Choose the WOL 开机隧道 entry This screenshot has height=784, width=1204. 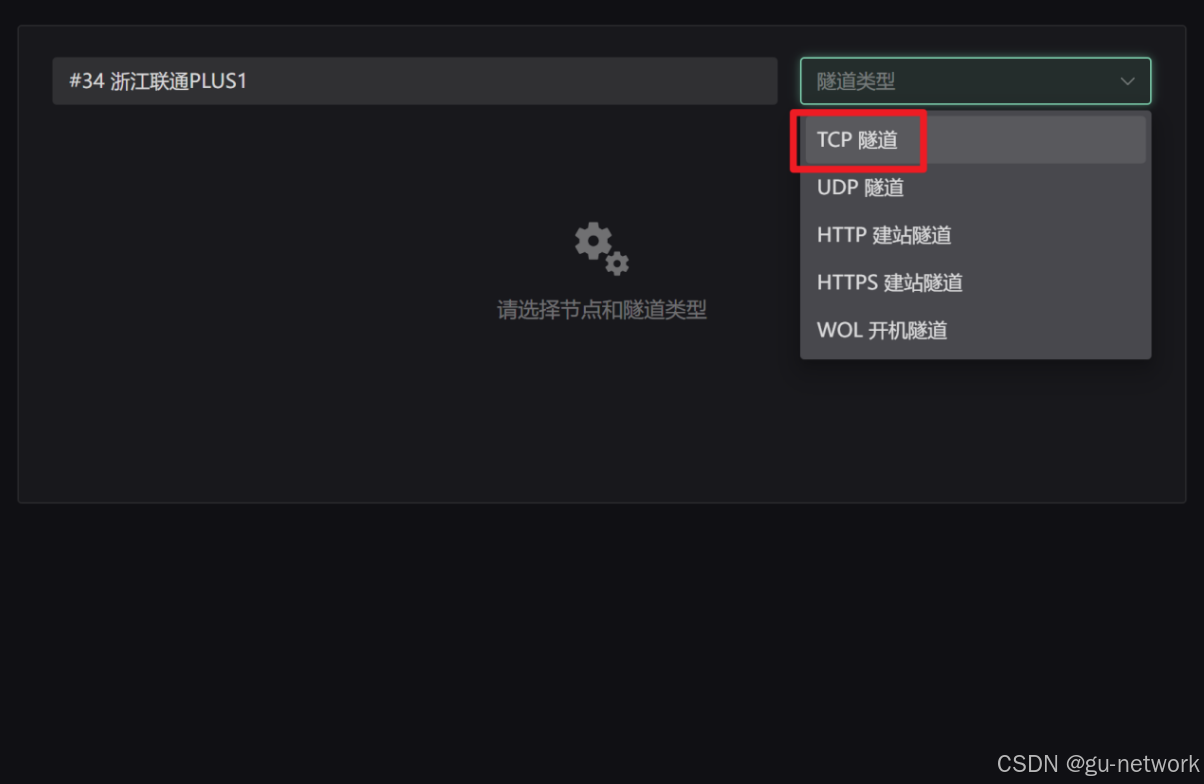tap(975, 330)
